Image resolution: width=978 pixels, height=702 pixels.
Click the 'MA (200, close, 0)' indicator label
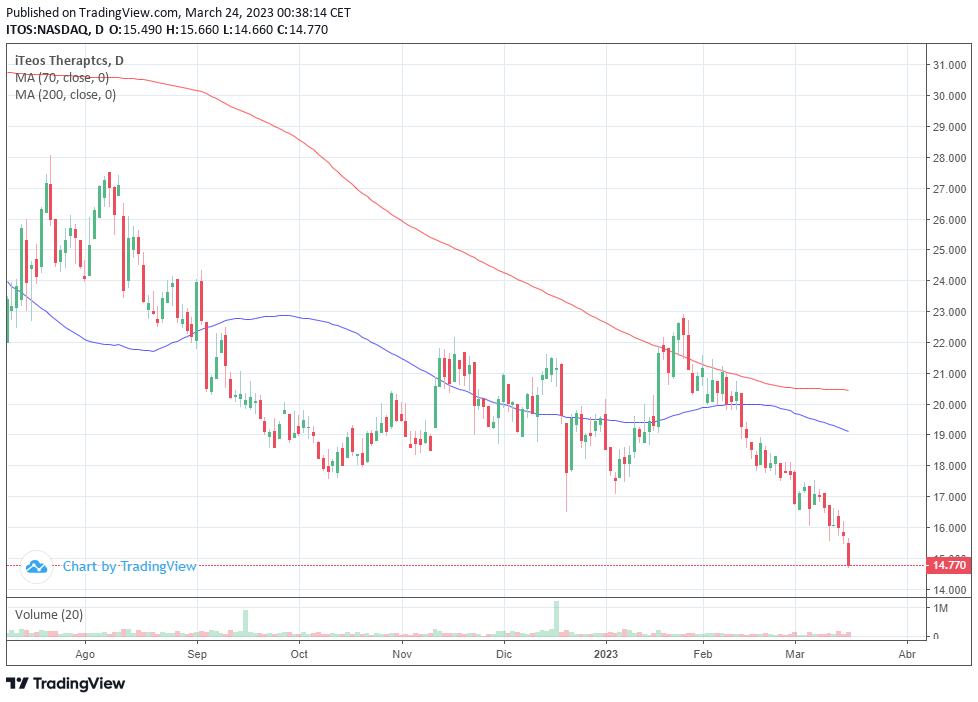point(65,94)
